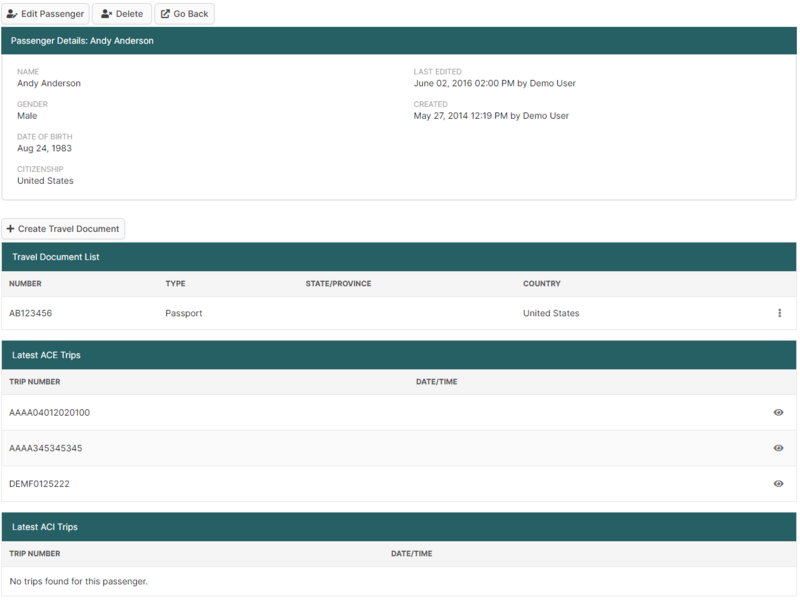Click the Create Travel Document button
The height and width of the screenshot is (600, 800).
[64, 229]
